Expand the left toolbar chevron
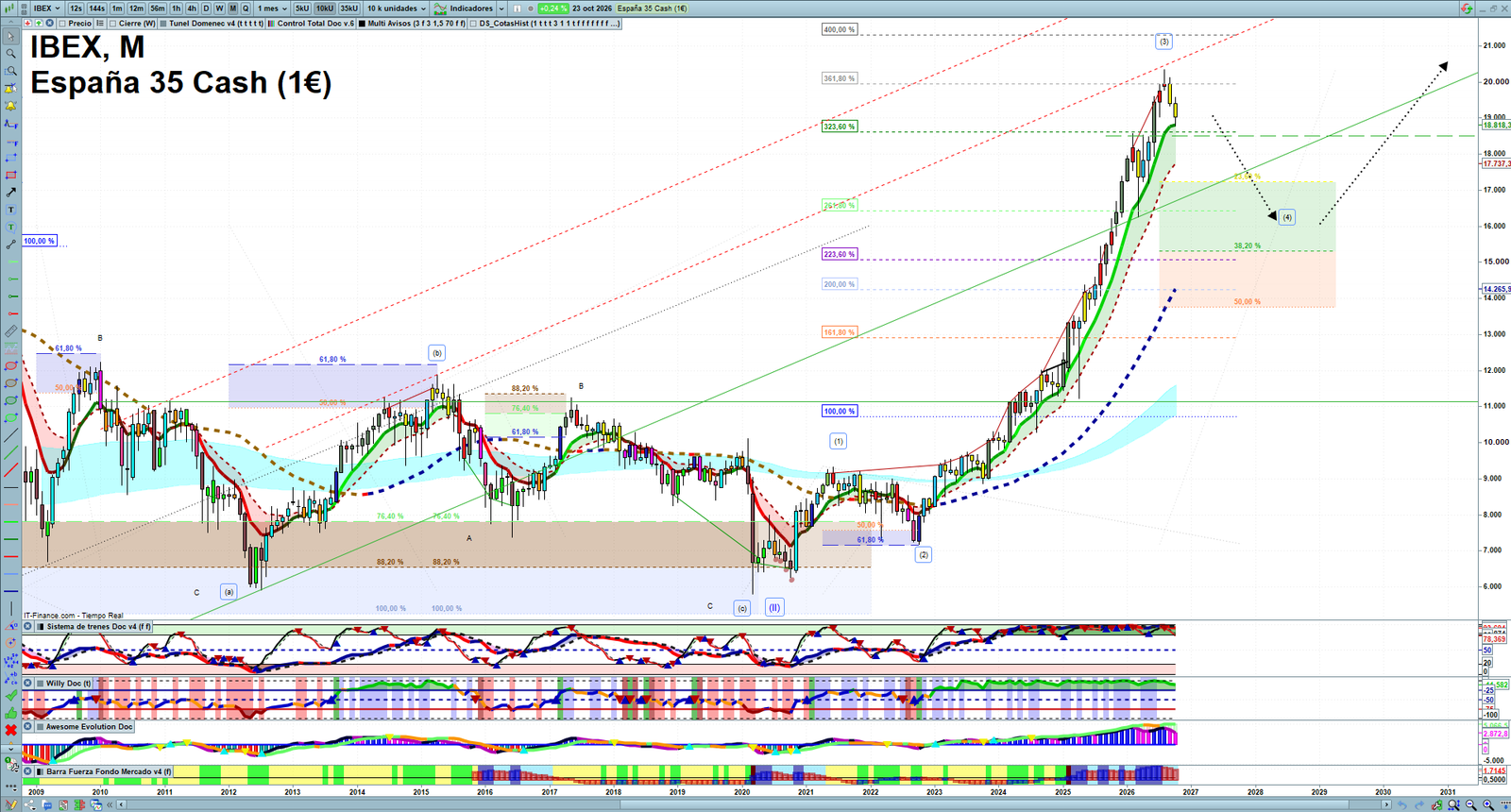This screenshot has height=812, width=1511. tap(10, 749)
